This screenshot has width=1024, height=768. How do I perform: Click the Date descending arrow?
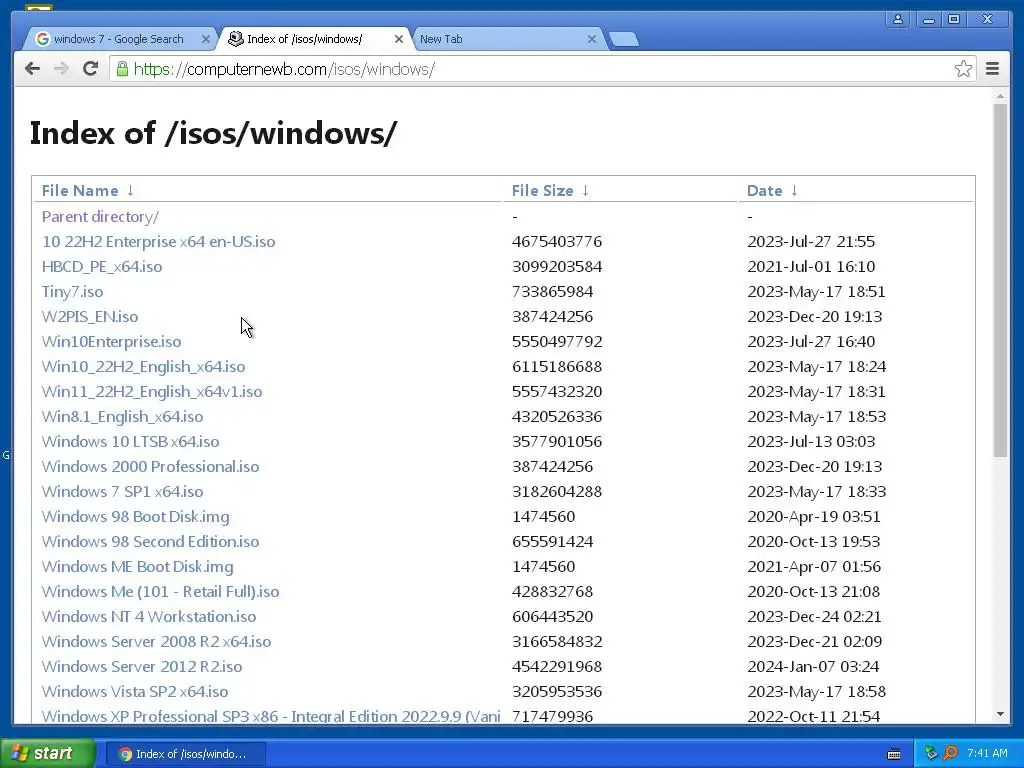pos(794,190)
